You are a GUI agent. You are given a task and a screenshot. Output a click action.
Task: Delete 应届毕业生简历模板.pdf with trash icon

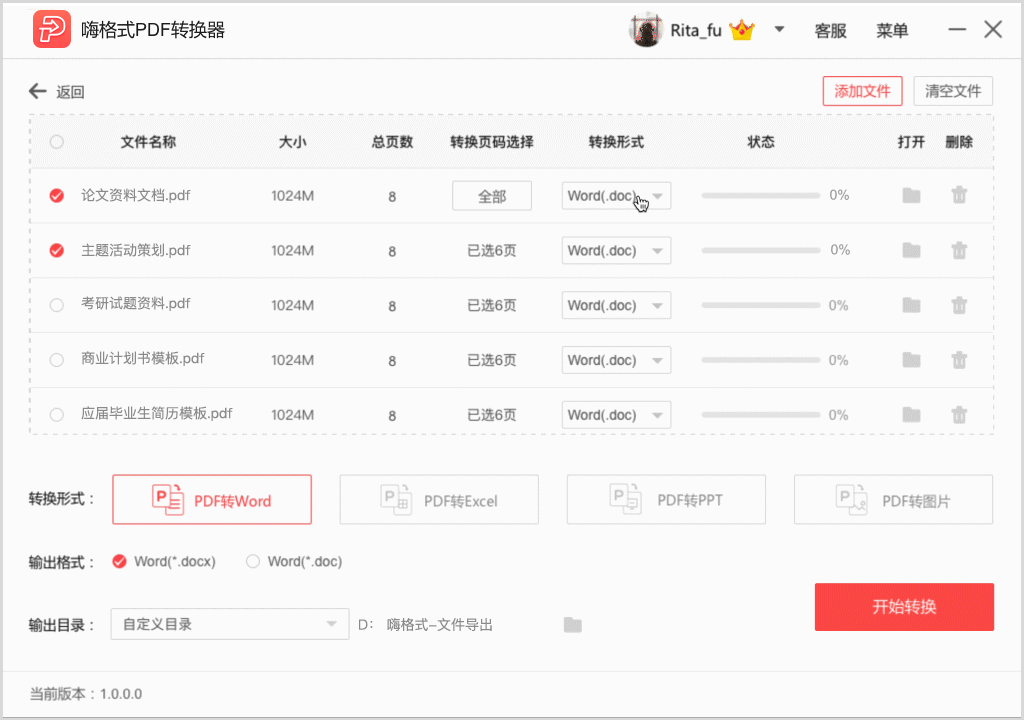(959, 415)
